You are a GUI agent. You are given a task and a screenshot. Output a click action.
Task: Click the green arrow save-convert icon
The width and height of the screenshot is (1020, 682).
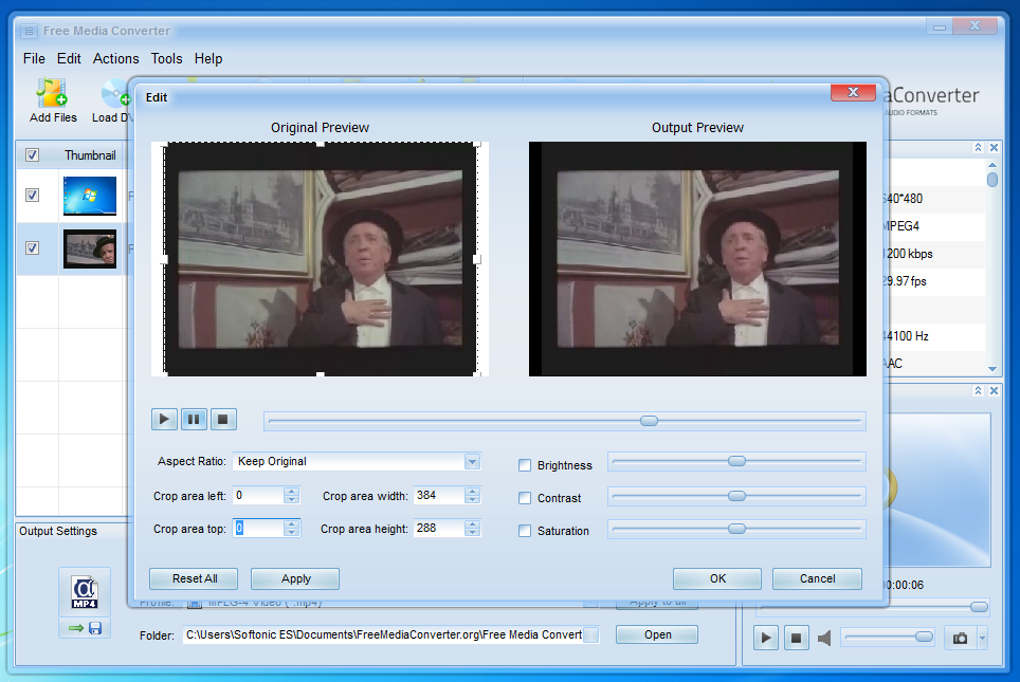tap(85, 628)
